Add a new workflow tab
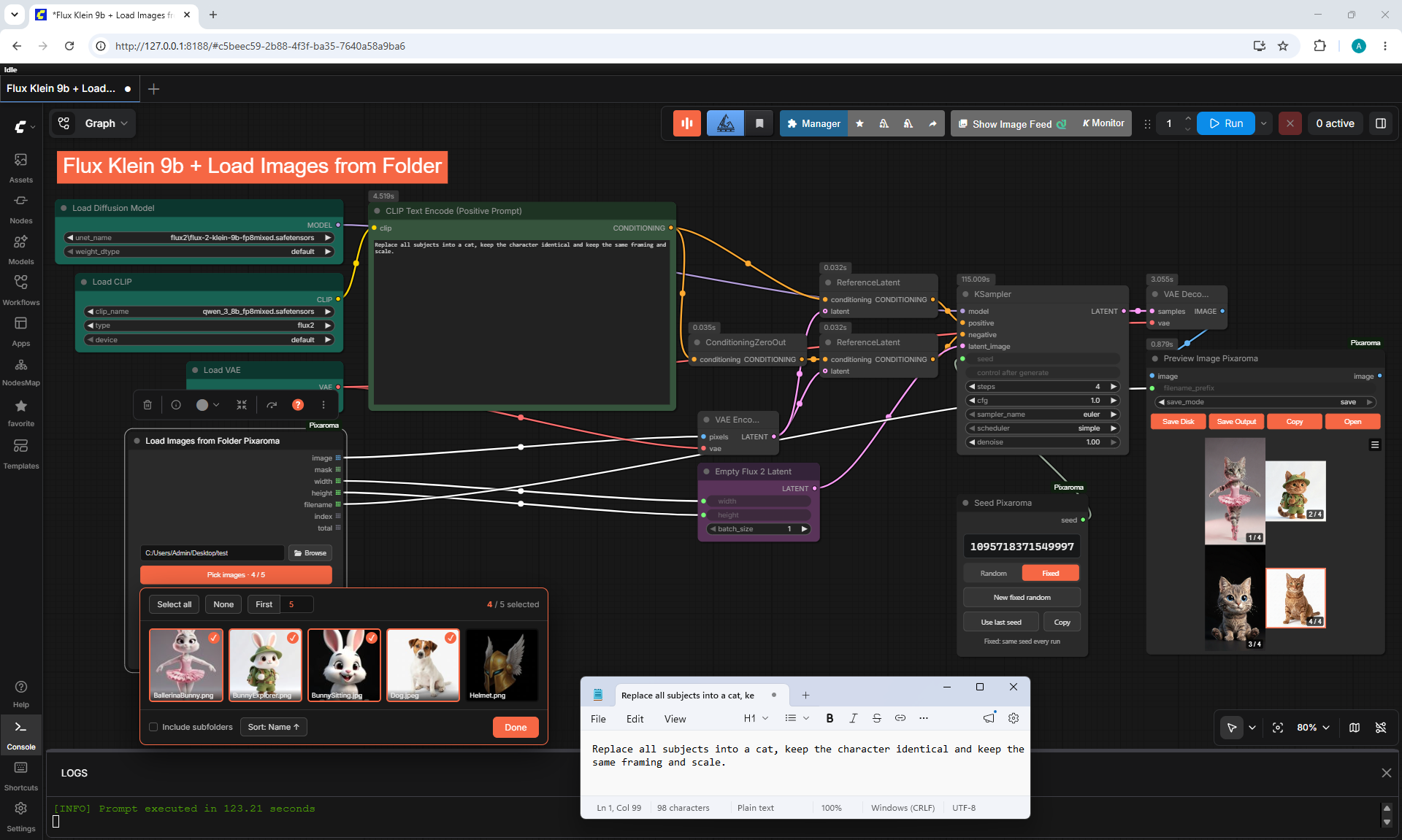Screen dimensions: 1402x840 tap(153, 89)
